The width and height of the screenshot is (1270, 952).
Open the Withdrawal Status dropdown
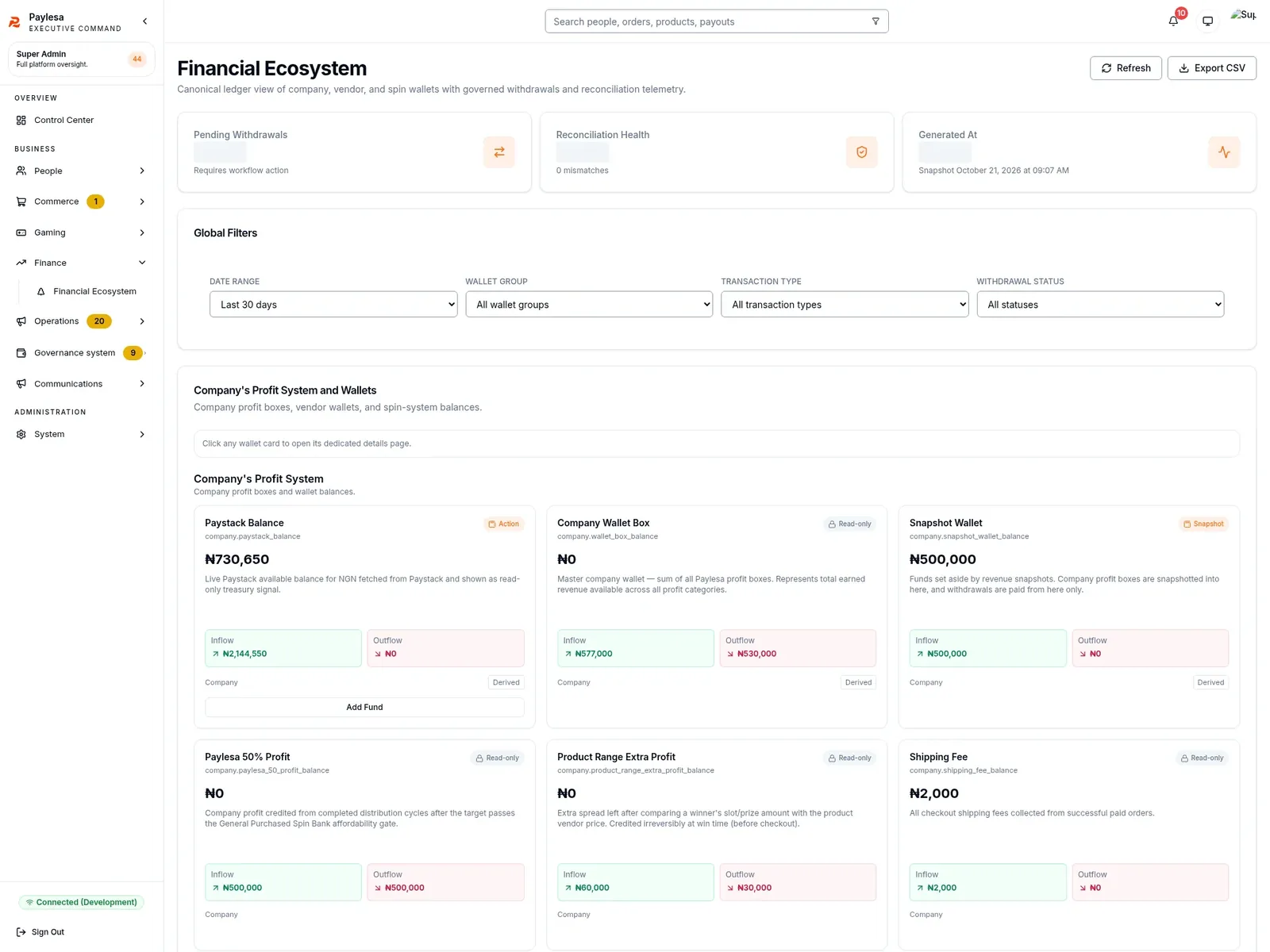pyautogui.click(x=1100, y=305)
